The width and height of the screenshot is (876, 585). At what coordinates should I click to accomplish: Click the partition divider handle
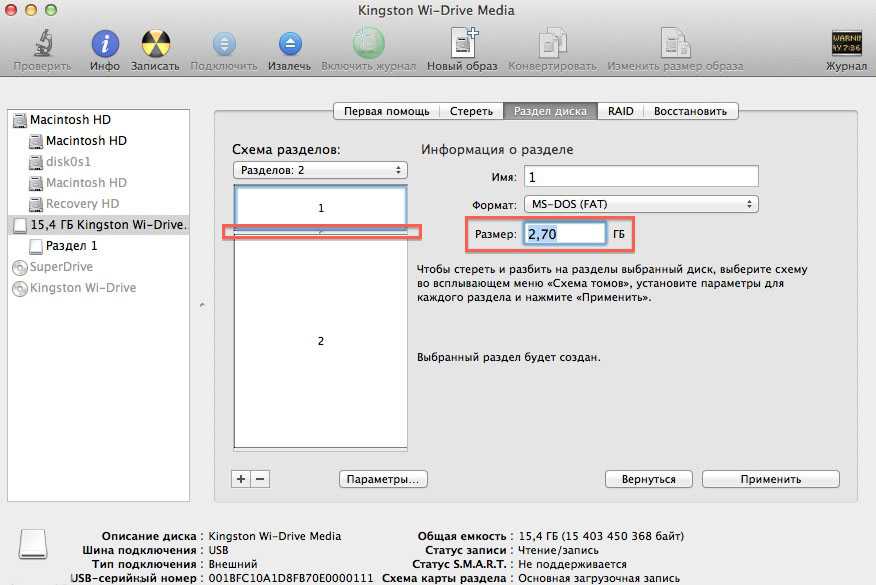320,231
